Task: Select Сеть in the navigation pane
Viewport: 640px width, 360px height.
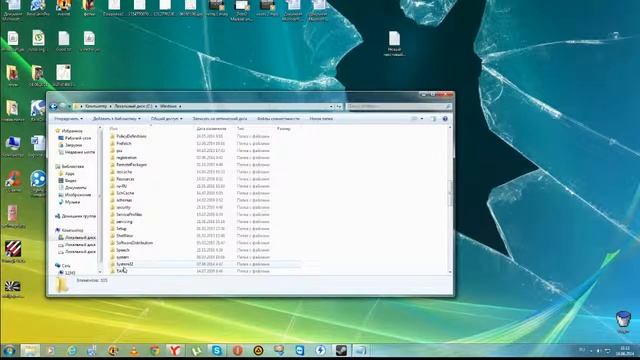Action: tap(66, 266)
